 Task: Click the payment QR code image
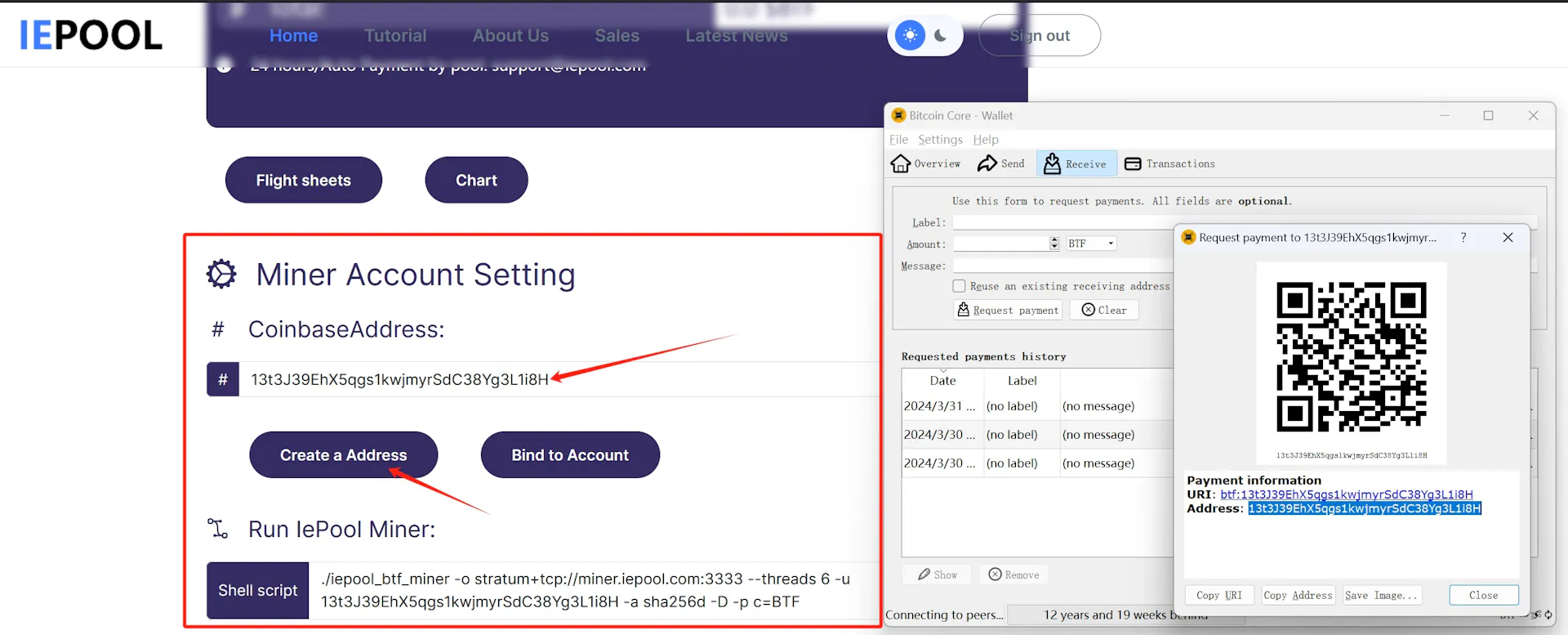point(1351,357)
